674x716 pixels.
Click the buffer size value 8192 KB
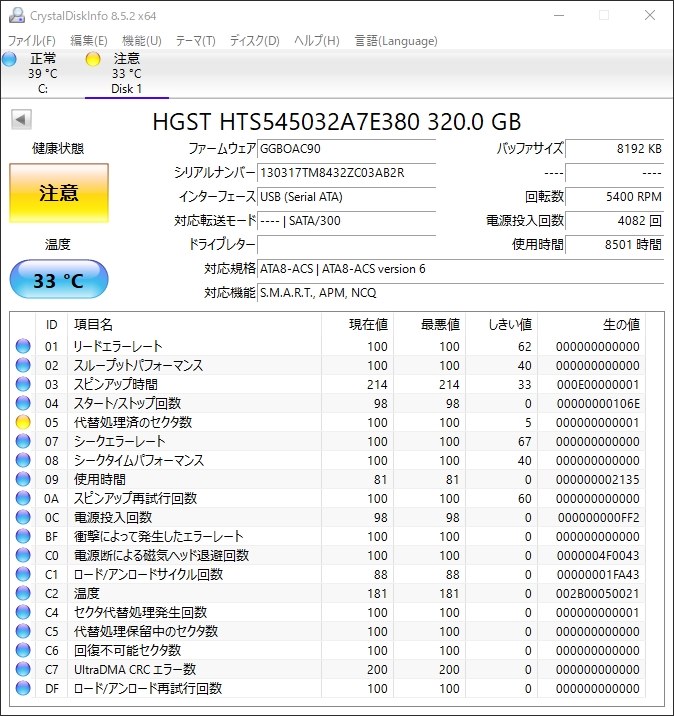coord(615,149)
